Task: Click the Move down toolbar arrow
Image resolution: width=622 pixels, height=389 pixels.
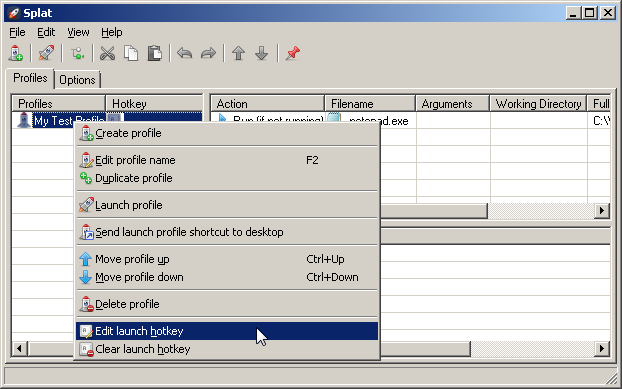Action: click(262, 53)
